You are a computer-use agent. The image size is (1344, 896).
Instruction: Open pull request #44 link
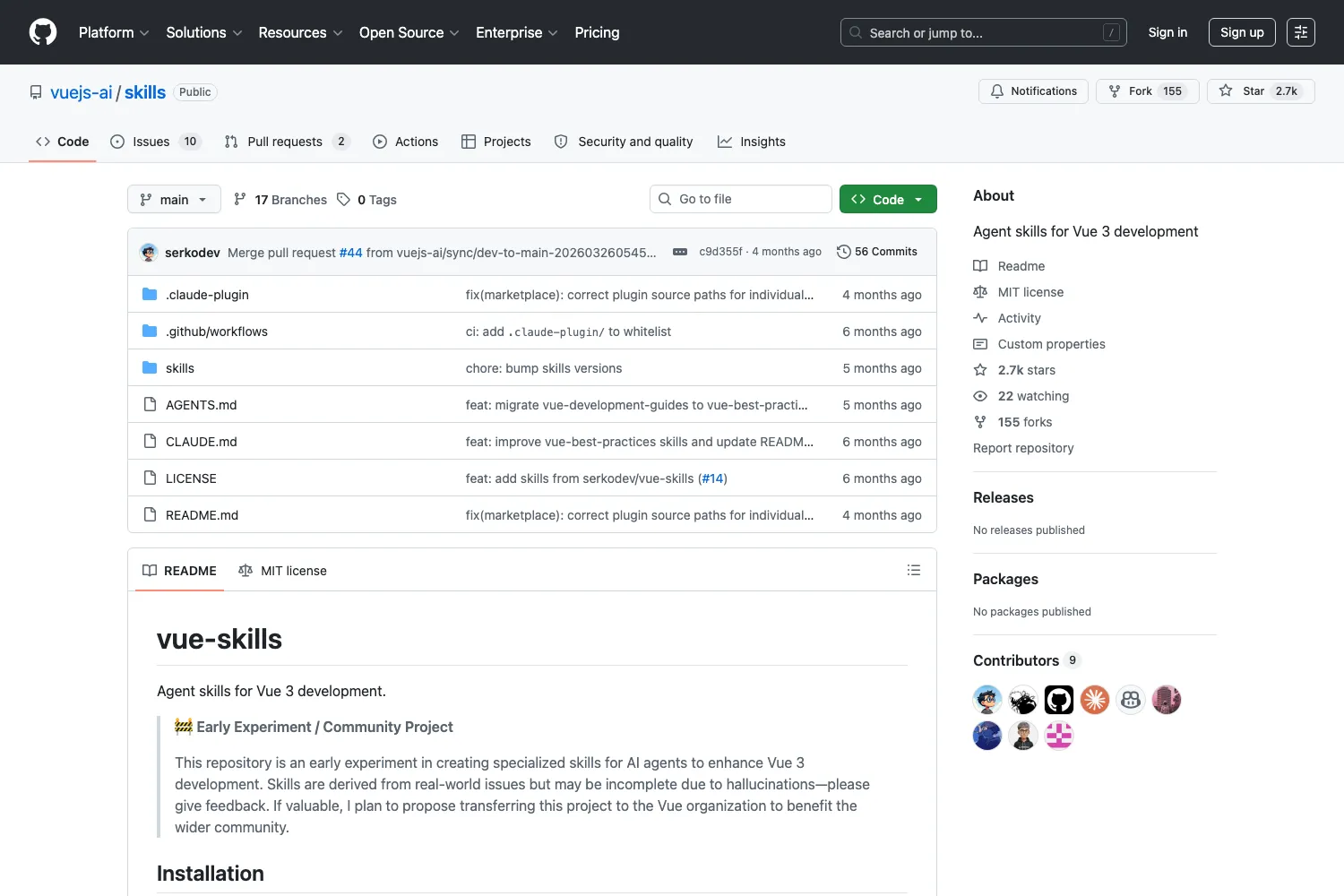tap(351, 253)
